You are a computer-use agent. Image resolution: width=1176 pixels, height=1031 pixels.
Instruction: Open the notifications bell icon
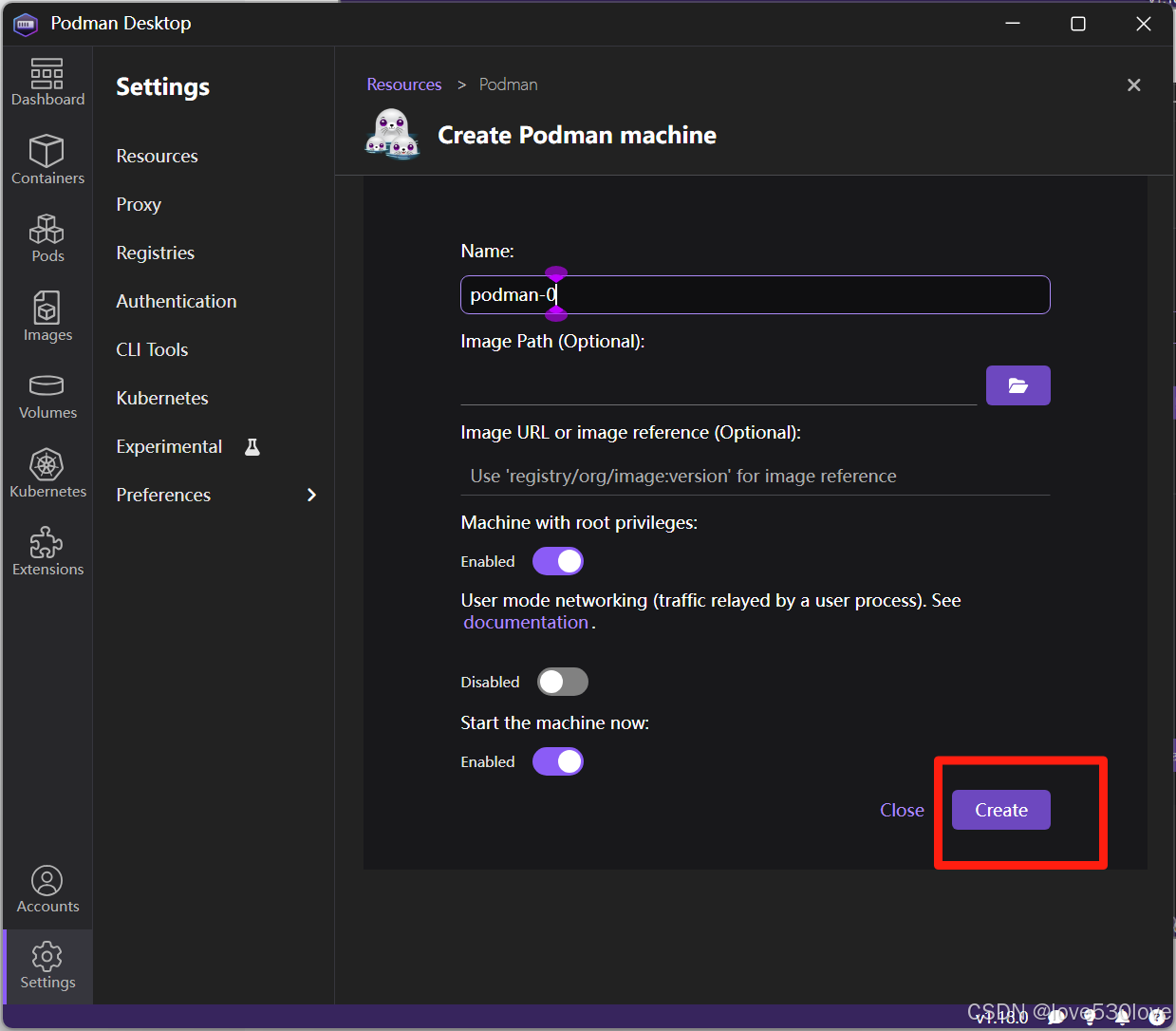(x=1122, y=1016)
